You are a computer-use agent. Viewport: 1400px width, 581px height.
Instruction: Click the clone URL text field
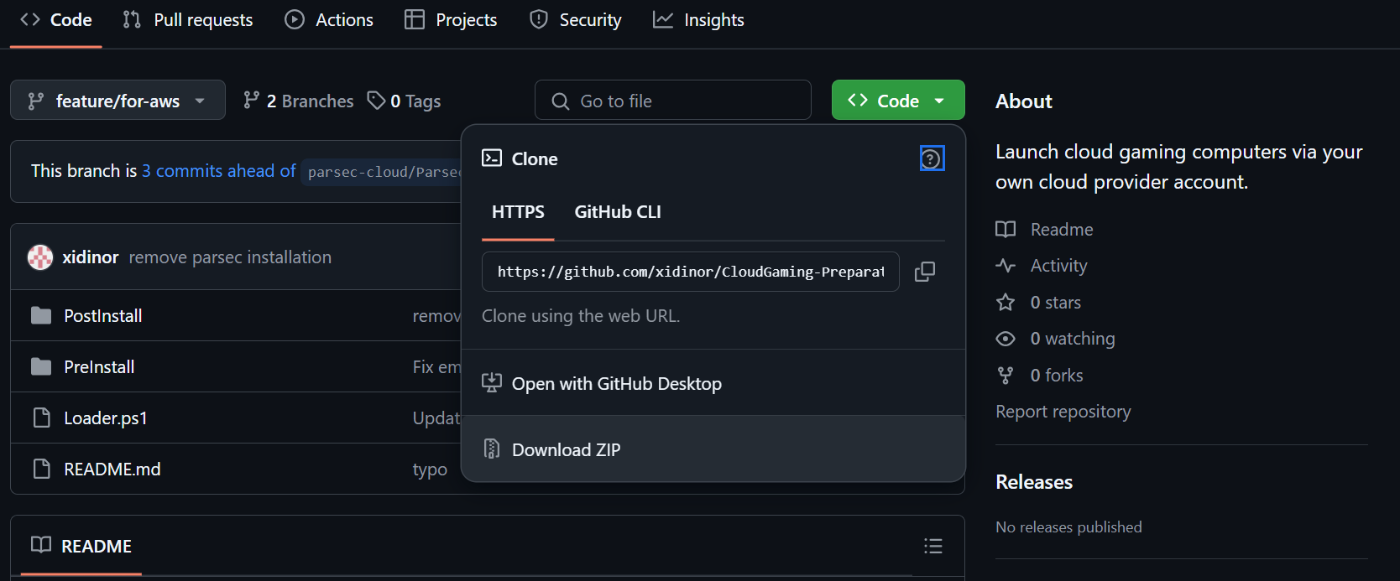coord(690,271)
